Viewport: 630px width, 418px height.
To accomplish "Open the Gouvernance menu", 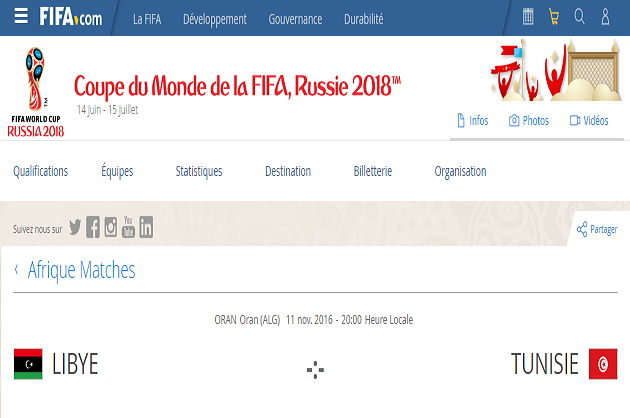I will click(295, 19).
